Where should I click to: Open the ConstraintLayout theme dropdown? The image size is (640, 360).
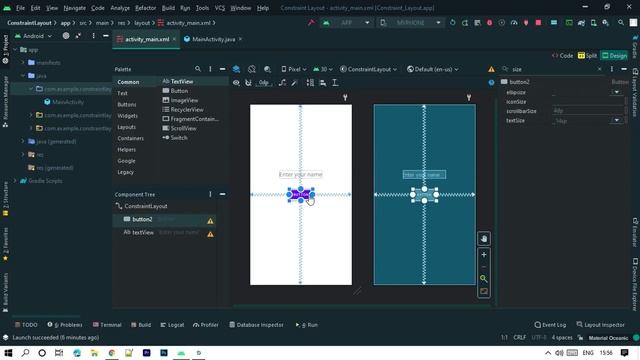369,69
